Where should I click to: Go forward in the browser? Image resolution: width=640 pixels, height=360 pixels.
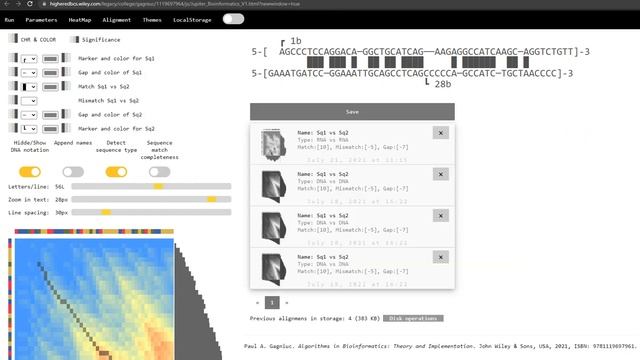pos(18,4)
